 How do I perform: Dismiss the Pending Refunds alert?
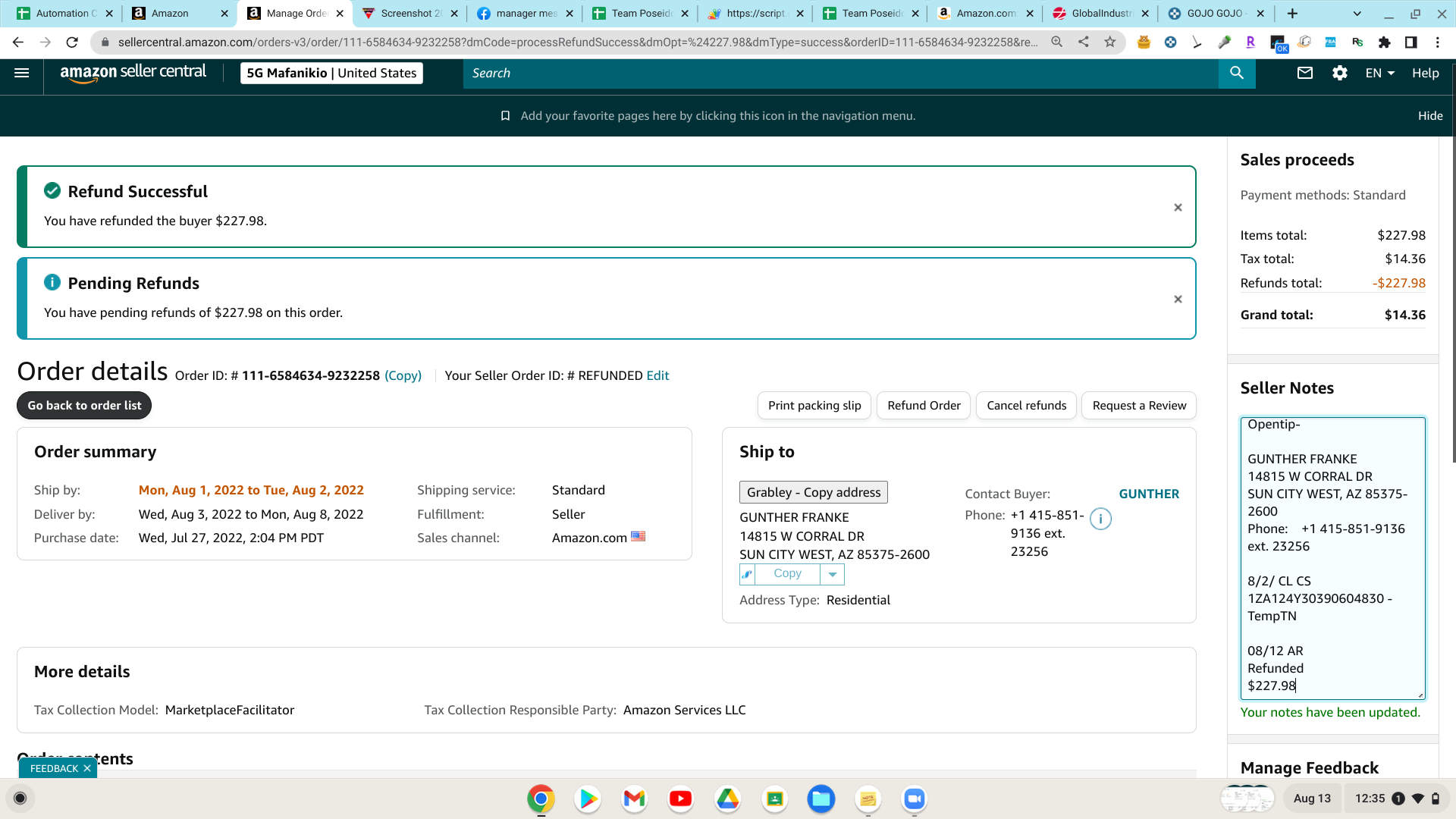pyautogui.click(x=1178, y=299)
